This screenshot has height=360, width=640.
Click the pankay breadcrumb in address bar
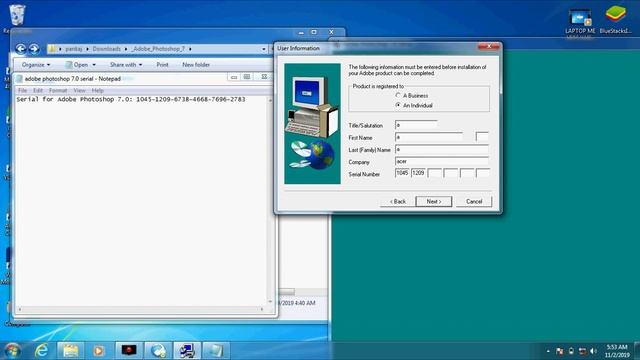74,49
